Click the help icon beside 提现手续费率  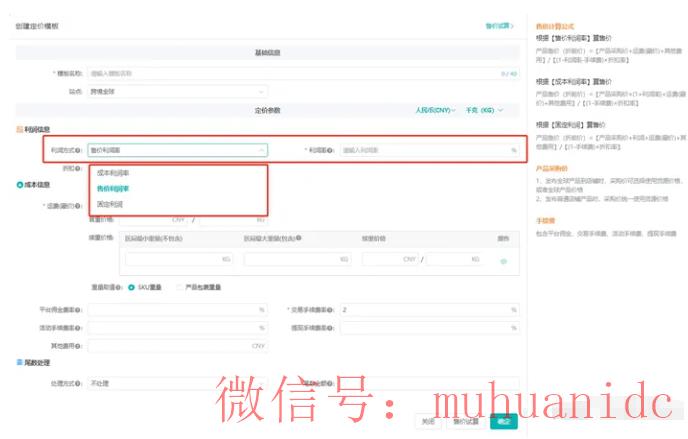(330, 328)
